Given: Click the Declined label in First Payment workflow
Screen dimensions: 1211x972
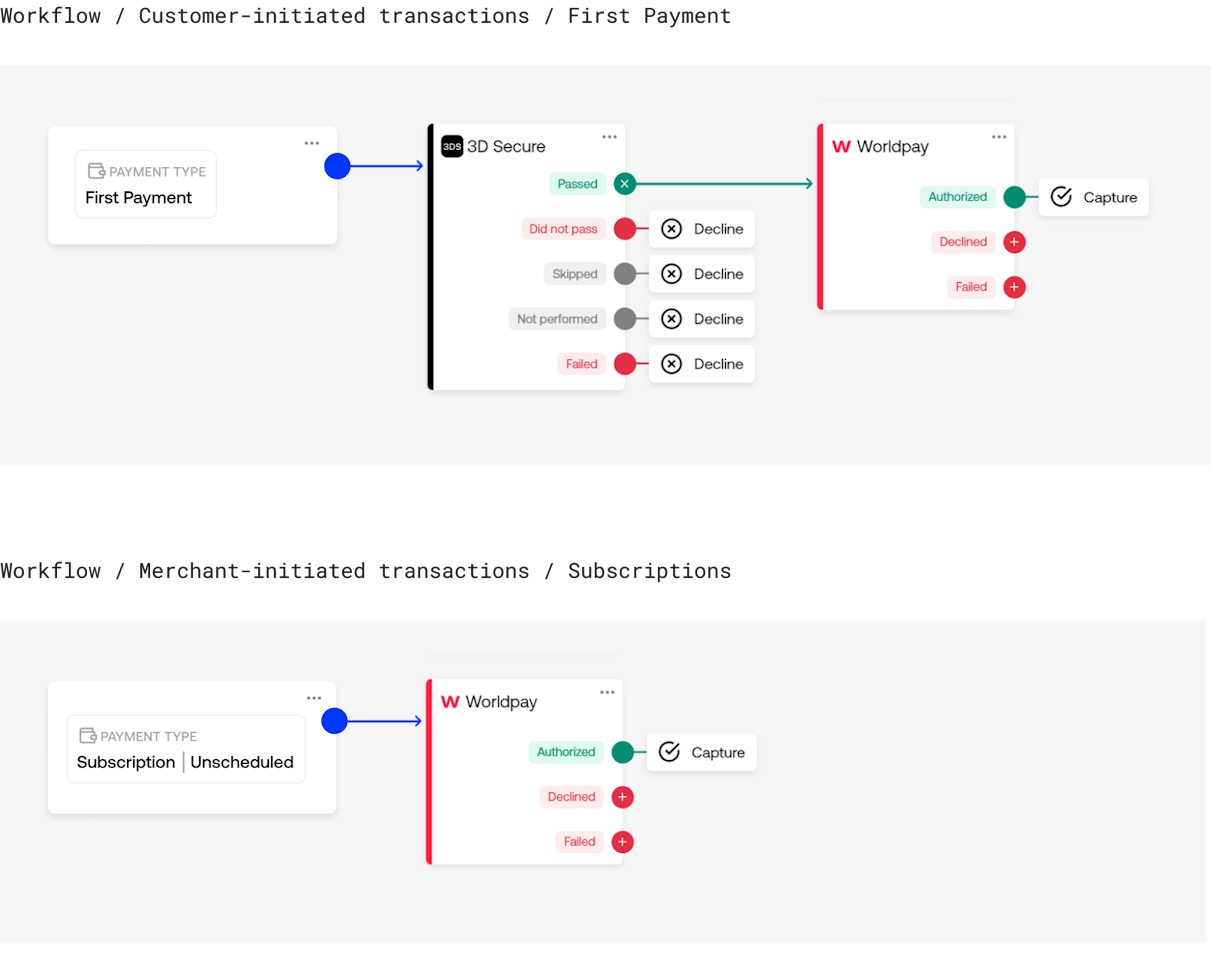Looking at the screenshot, I should pyautogui.click(x=964, y=242).
